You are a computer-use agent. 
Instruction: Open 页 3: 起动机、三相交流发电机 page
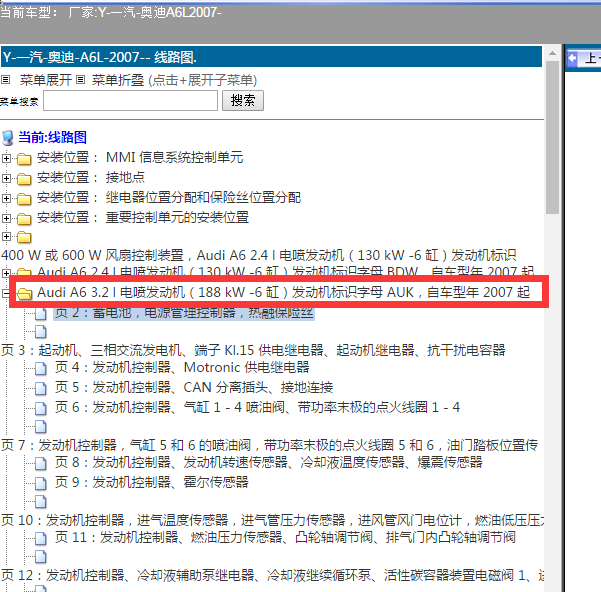tap(253, 350)
